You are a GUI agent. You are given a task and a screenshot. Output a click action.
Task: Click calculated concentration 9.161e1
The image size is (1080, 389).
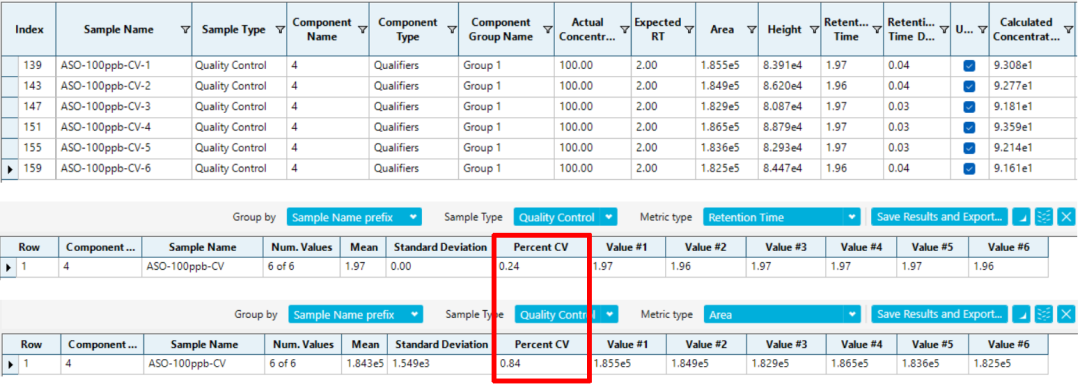(x=1032, y=169)
